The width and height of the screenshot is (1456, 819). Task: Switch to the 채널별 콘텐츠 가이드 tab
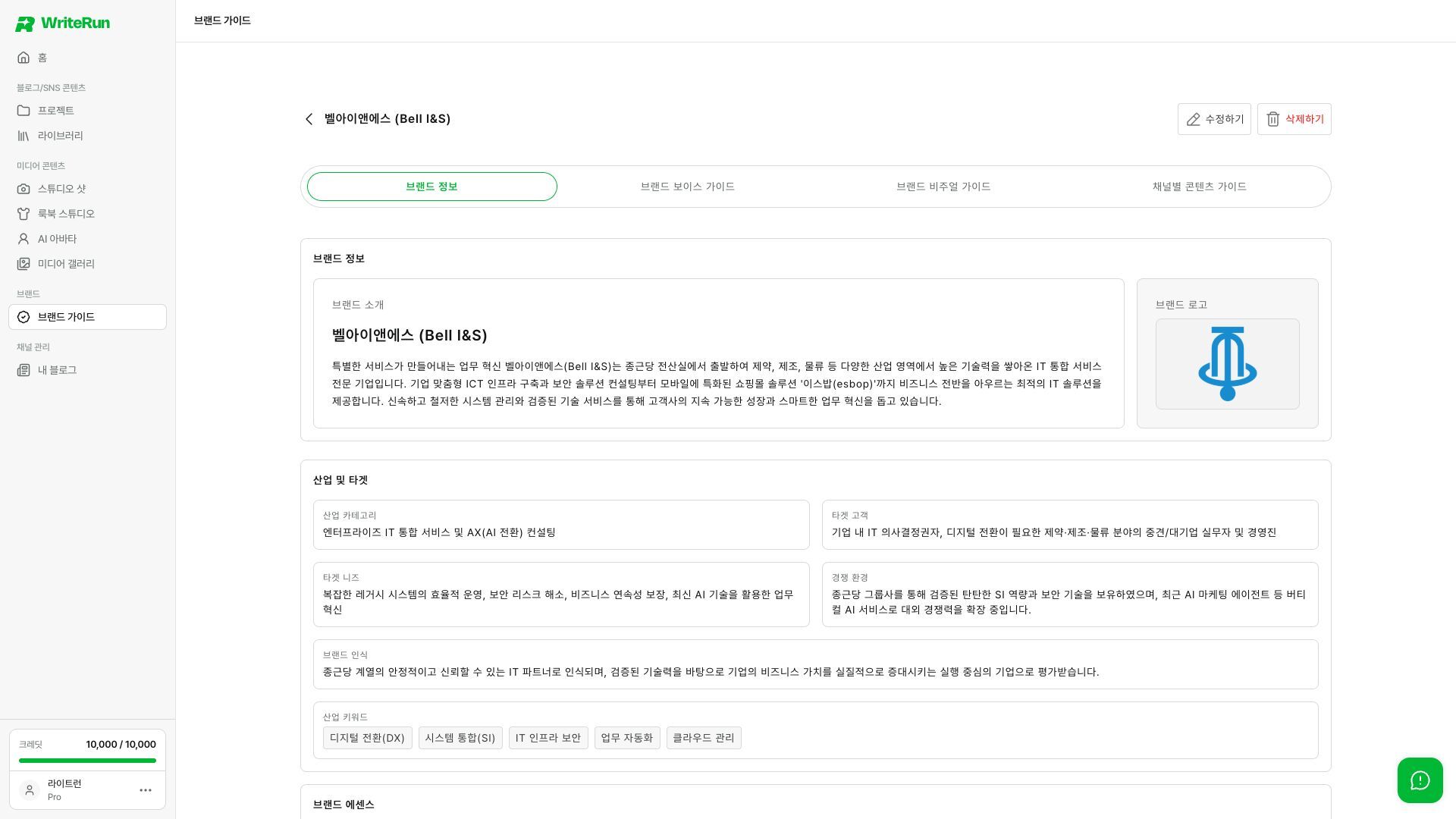[x=1200, y=187]
